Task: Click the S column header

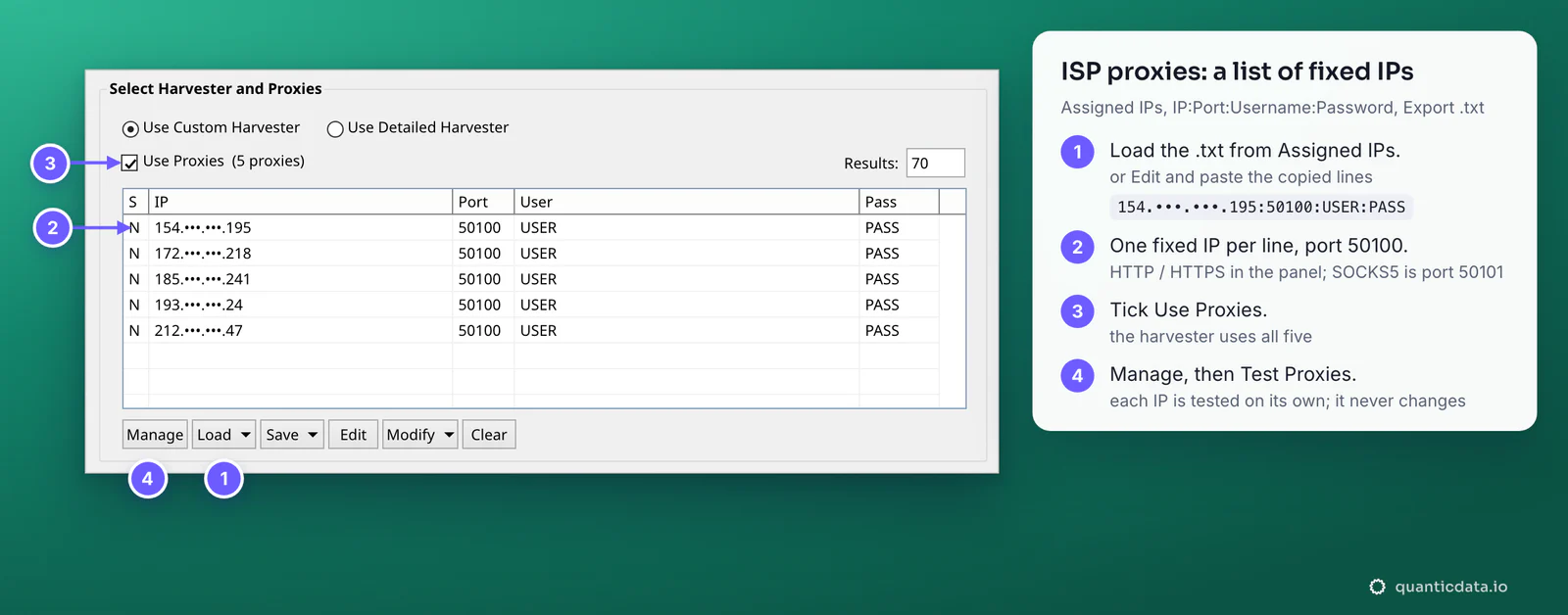Action: pos(135,202)
